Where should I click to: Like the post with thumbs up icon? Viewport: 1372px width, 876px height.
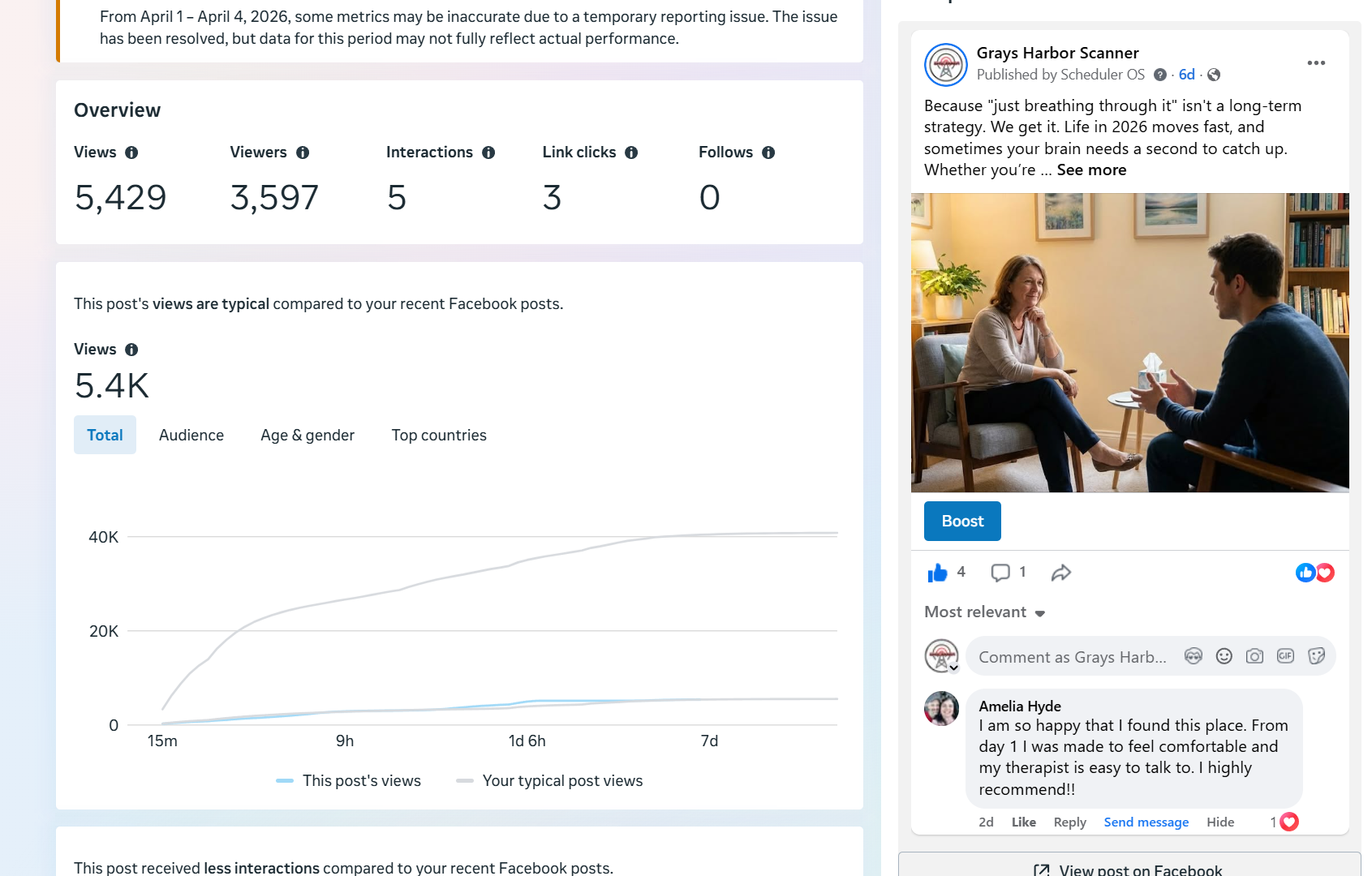pyautogui.click(x=937, y=573)
